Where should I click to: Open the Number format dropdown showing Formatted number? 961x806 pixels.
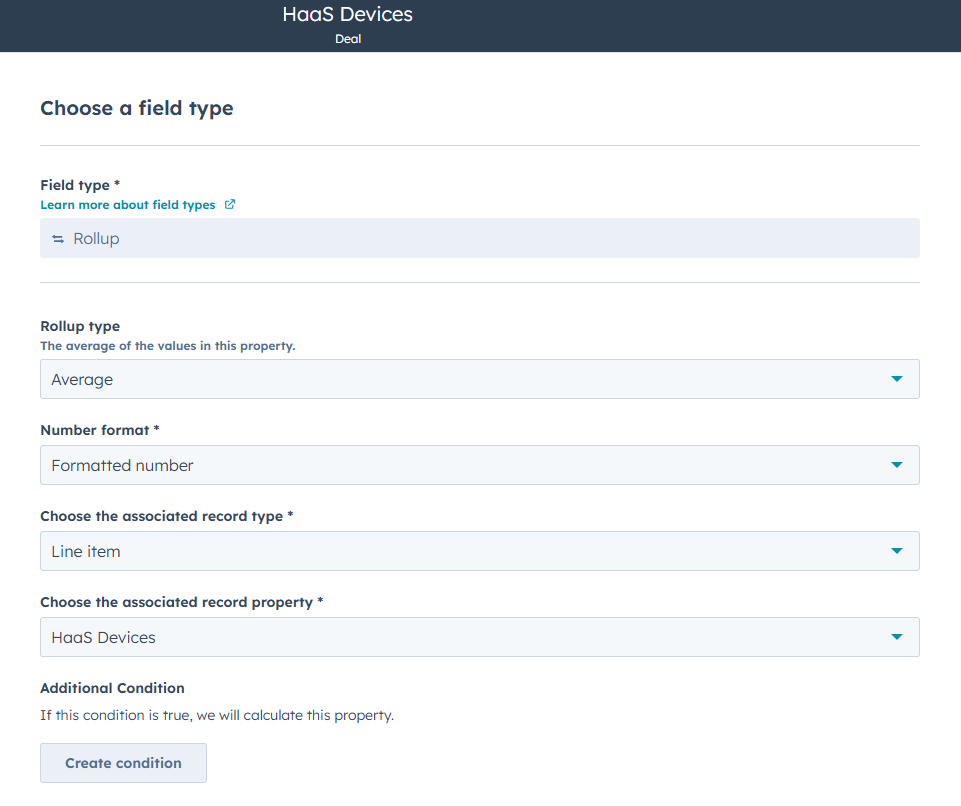pyautogui.click(x=480, y=465)
